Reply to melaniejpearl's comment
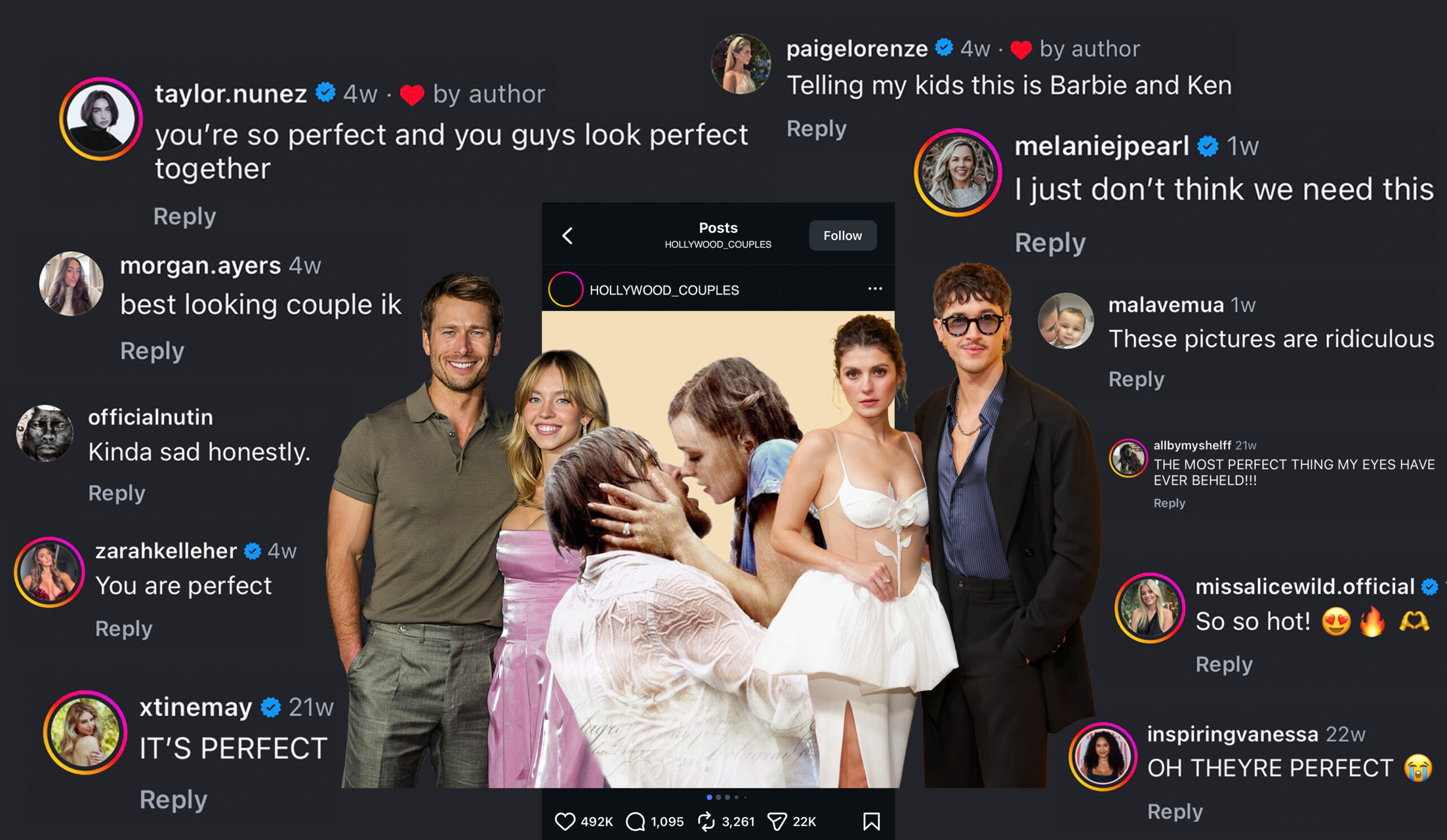Image resolution: width=1447 pixels, height=840 pixels. click(x=1050, y=243)
